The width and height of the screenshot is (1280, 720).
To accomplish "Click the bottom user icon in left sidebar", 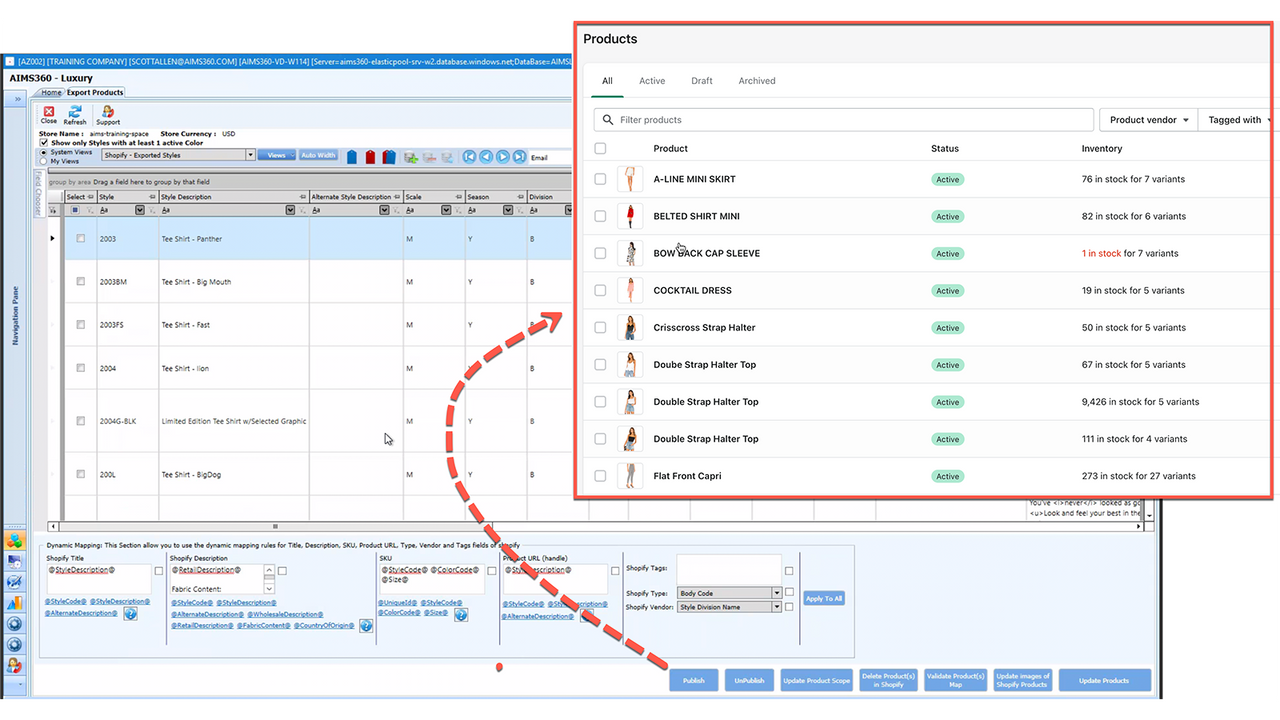I will 14,665.
